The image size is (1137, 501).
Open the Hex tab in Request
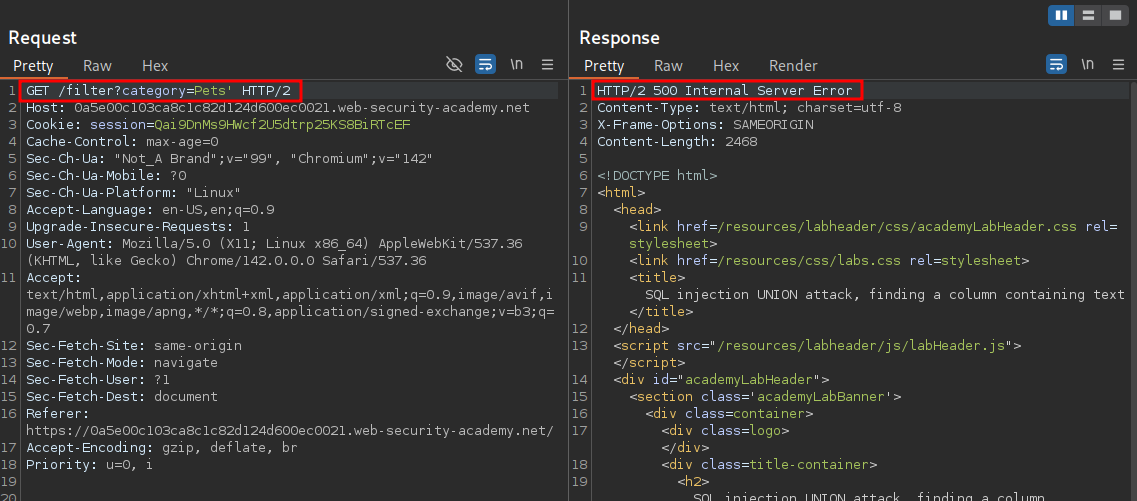[x=155, y=66]
